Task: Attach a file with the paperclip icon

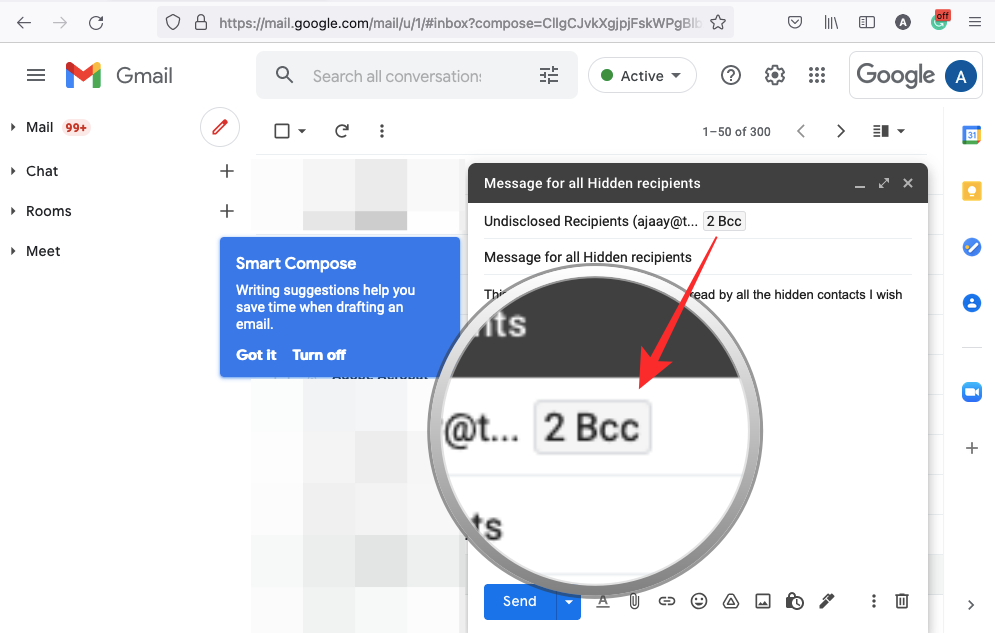Action: (635, 601)
